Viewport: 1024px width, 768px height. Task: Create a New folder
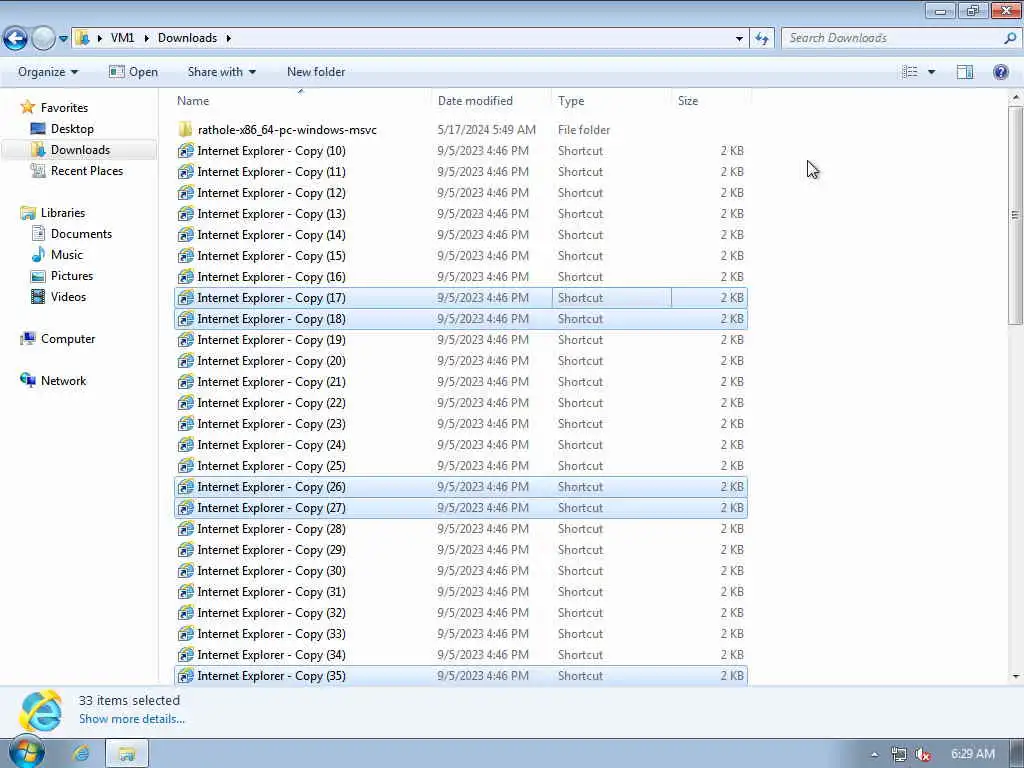coord(316,72)
